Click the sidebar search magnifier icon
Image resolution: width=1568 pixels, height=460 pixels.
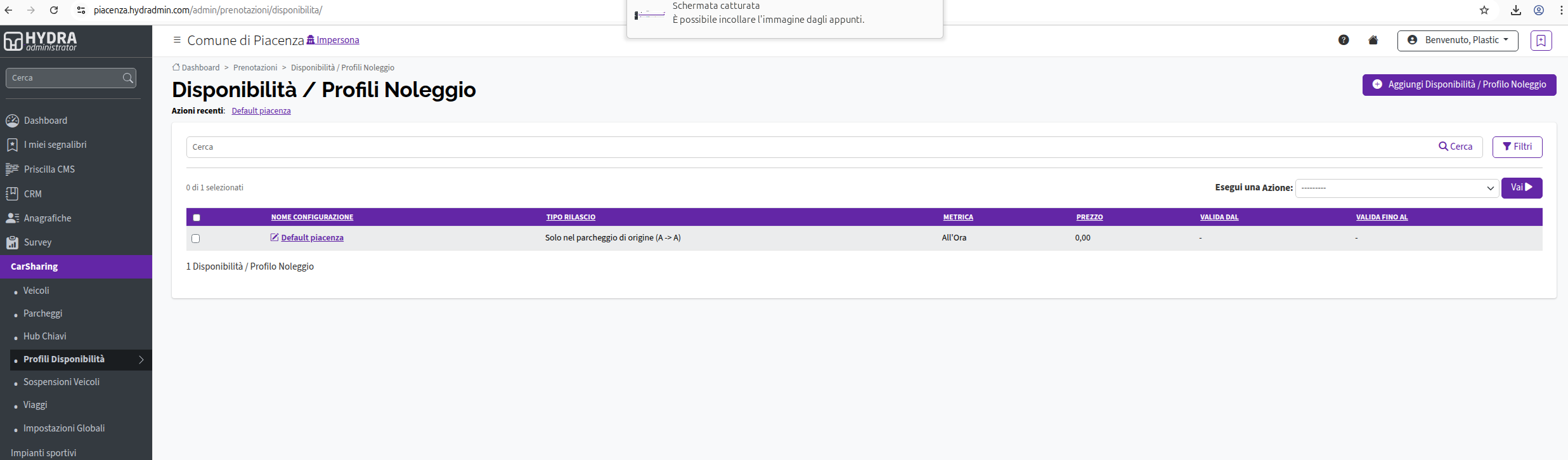[x=127, y=78]
